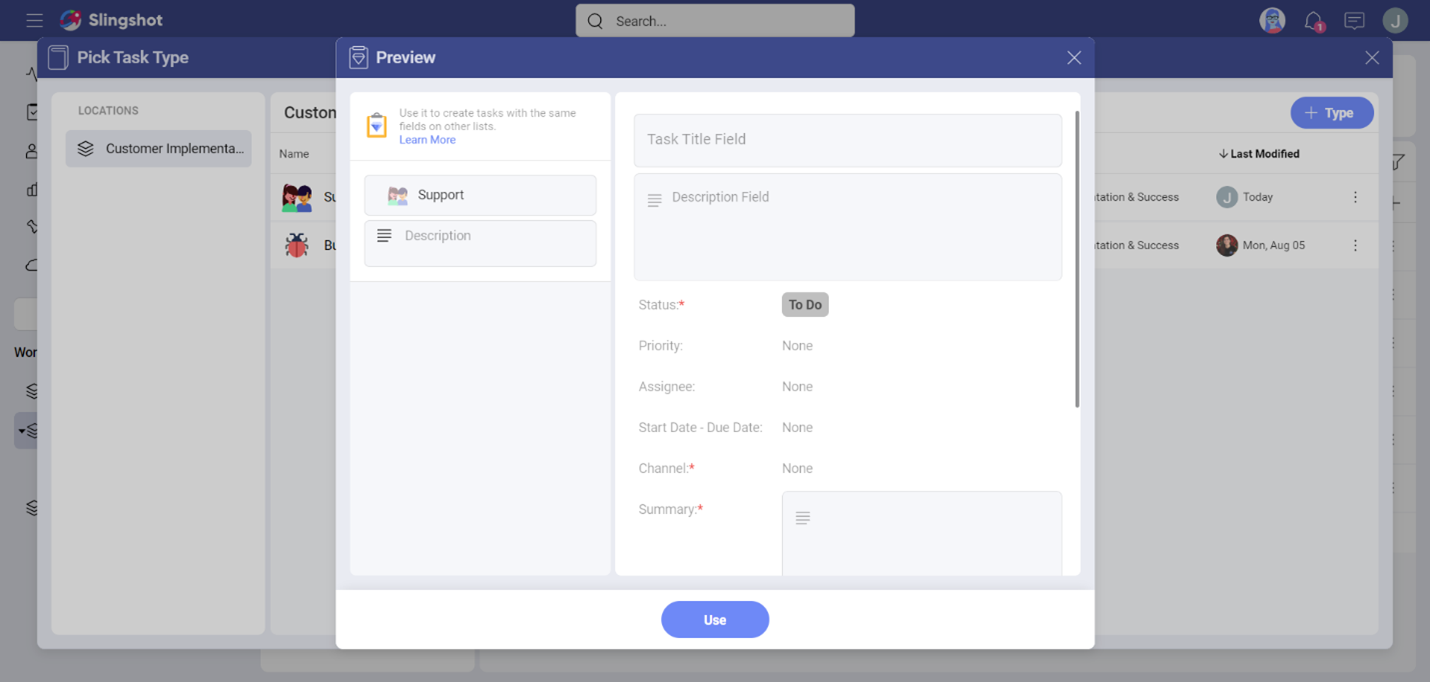The width and height of the screenshot is (1430, 682).
Task: Click three-dot menu on Mon, Aug 05 row
Action: pos(1355,245)
